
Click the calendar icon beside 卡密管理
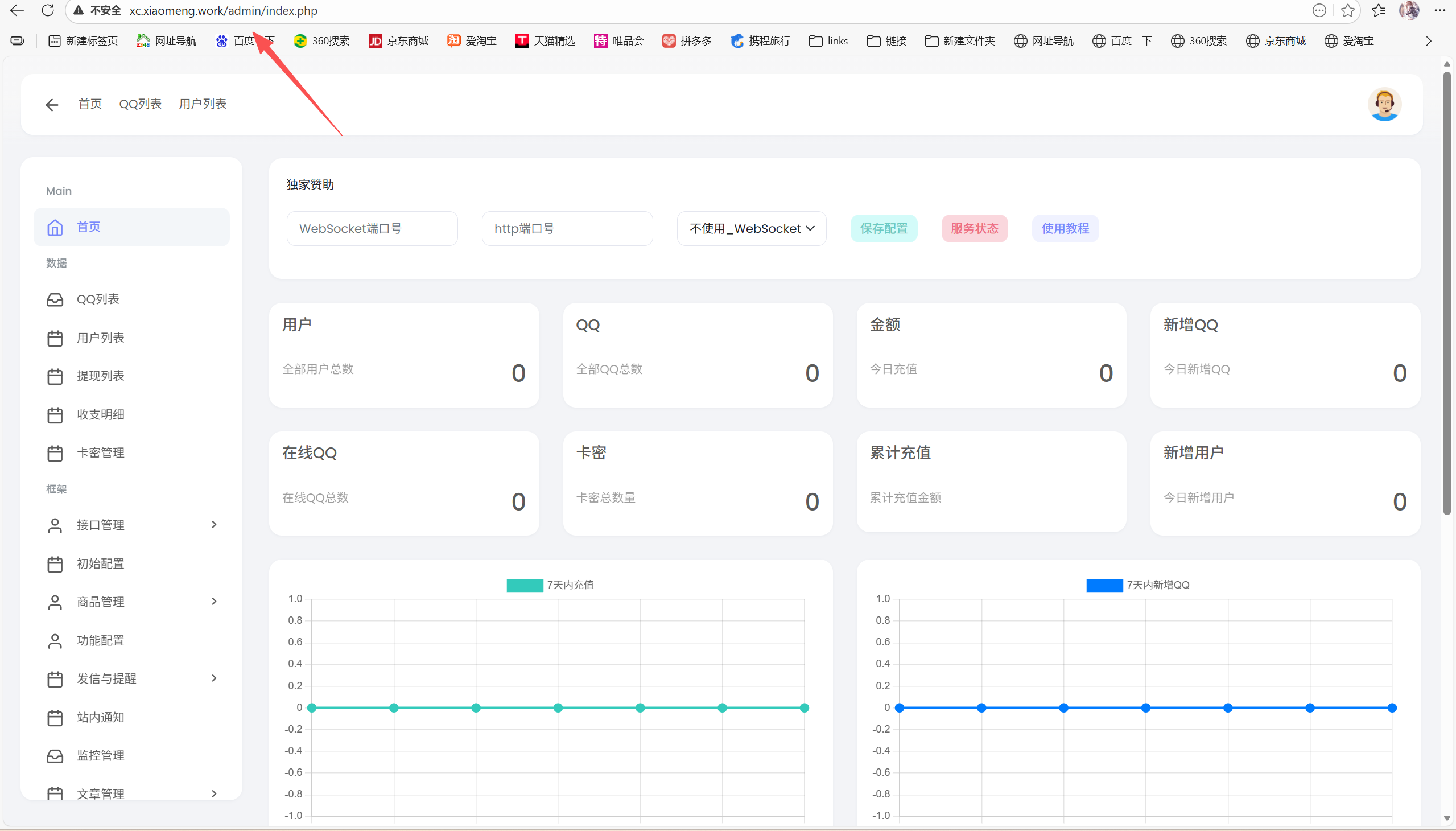[x=55, y=453]
